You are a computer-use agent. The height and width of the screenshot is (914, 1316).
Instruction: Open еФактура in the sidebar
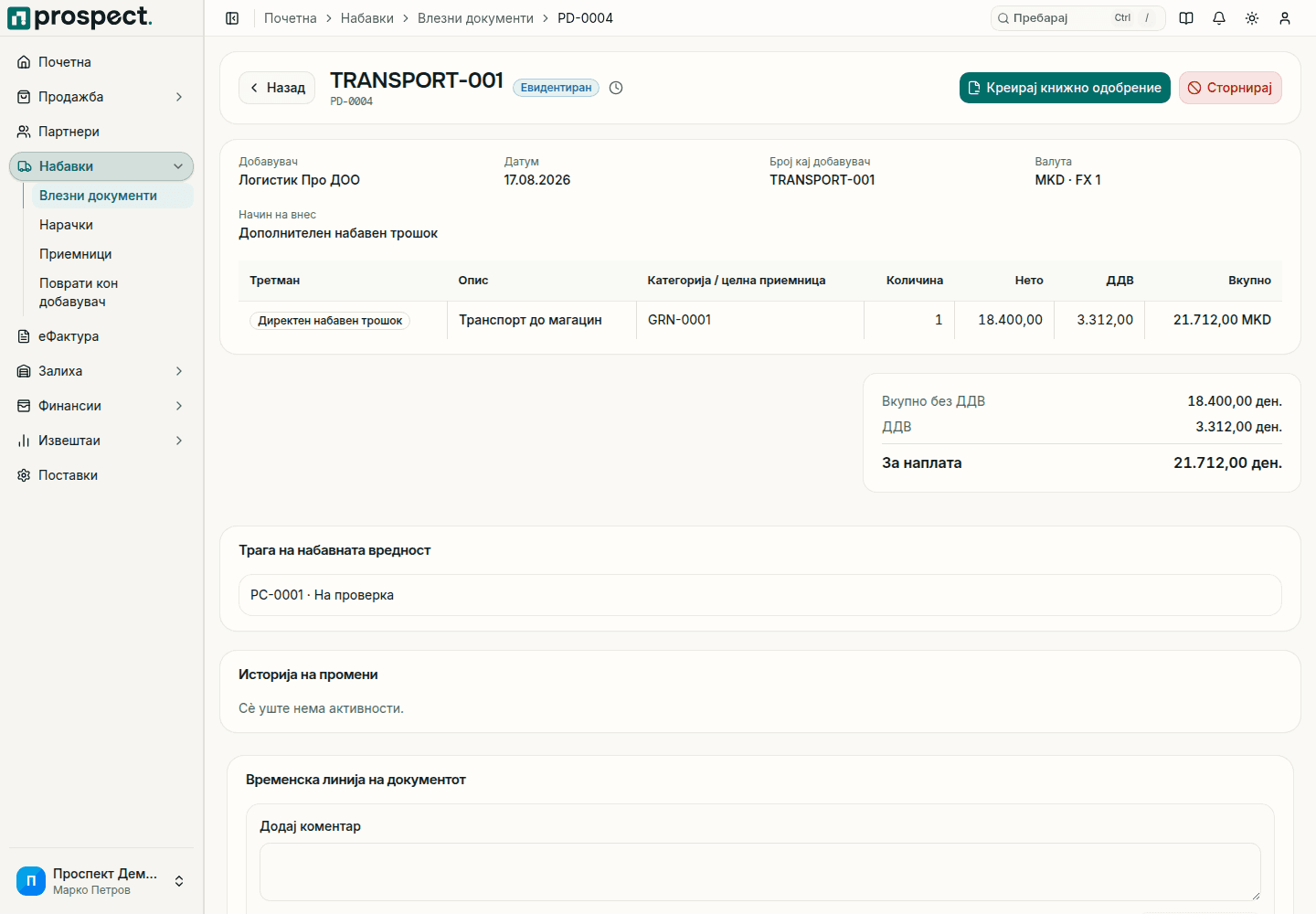(x=101, y=336)
